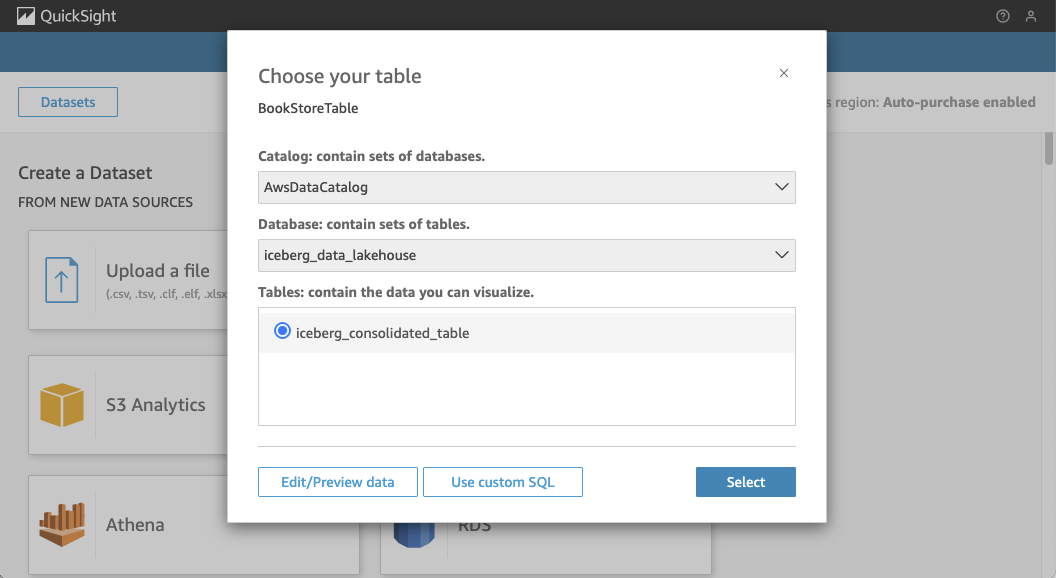This screenshot has height=578, width=1056.
Task: Click the BookStoreTable data source name
Action: [x=308, y=108]
